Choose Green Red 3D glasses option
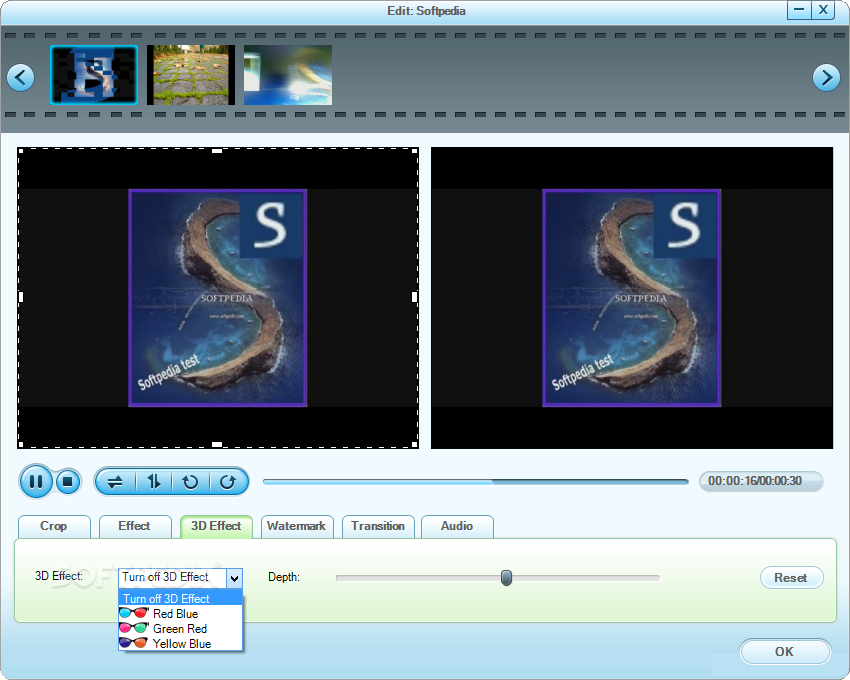Image resolution: width=850 pixels, height=680 pixels. coord(181,628)
